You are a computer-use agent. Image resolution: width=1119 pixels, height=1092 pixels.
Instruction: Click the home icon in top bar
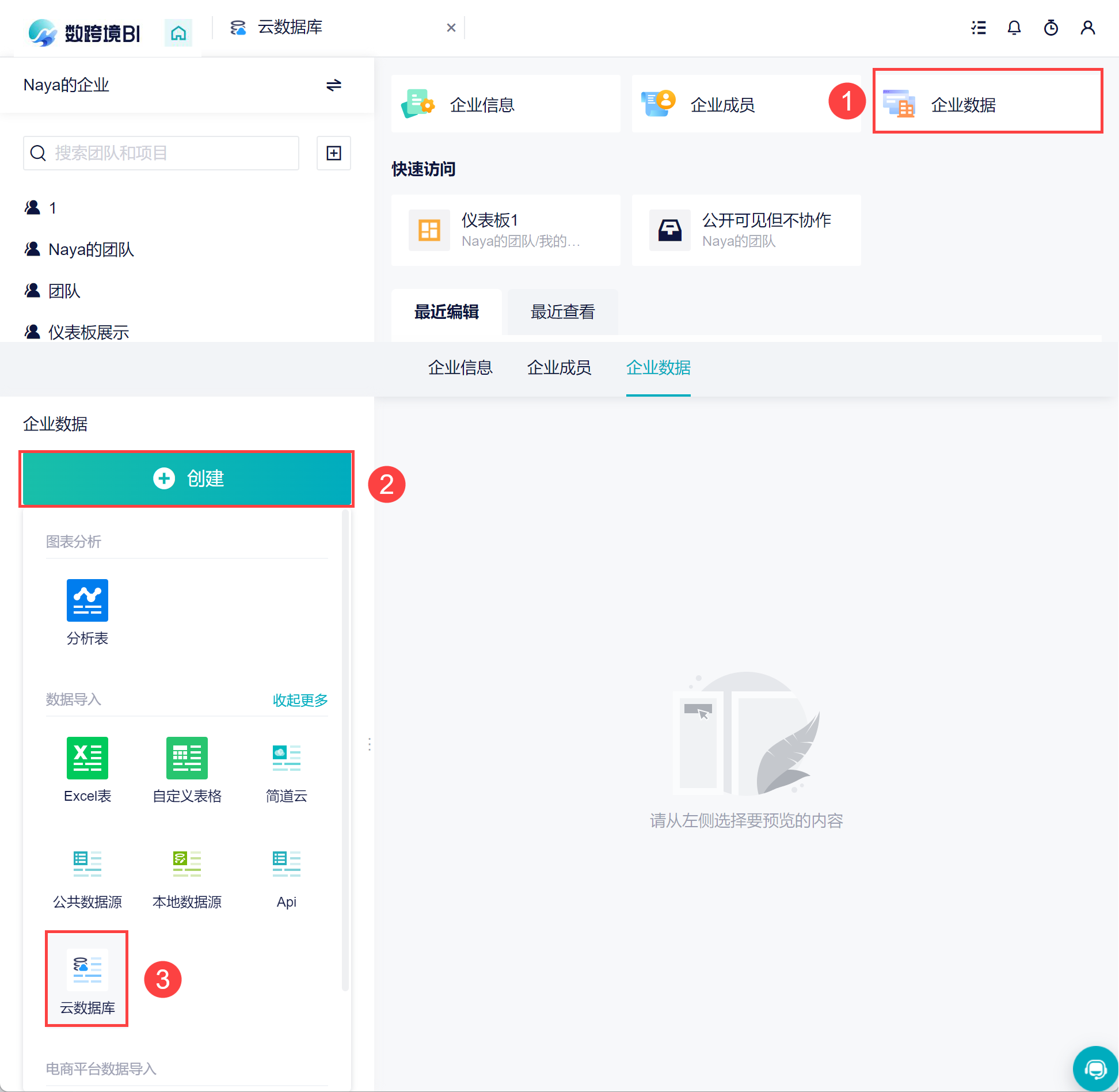coord(178,33)
